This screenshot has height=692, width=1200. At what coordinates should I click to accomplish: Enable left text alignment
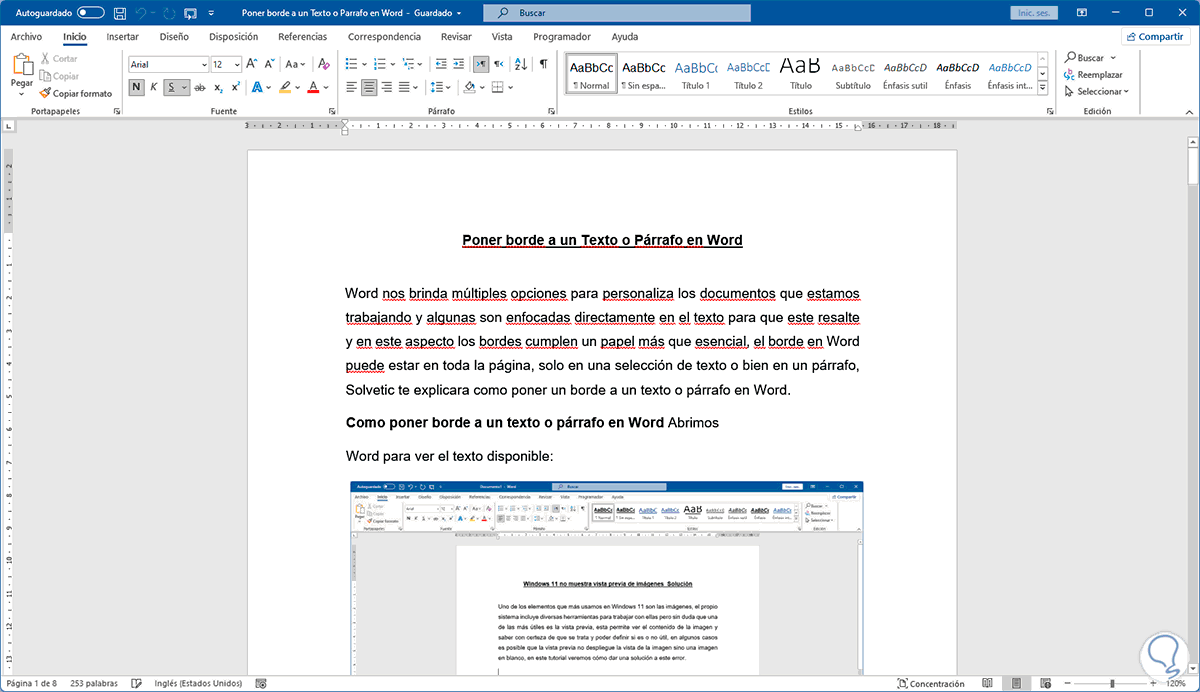tap(350, 87)
